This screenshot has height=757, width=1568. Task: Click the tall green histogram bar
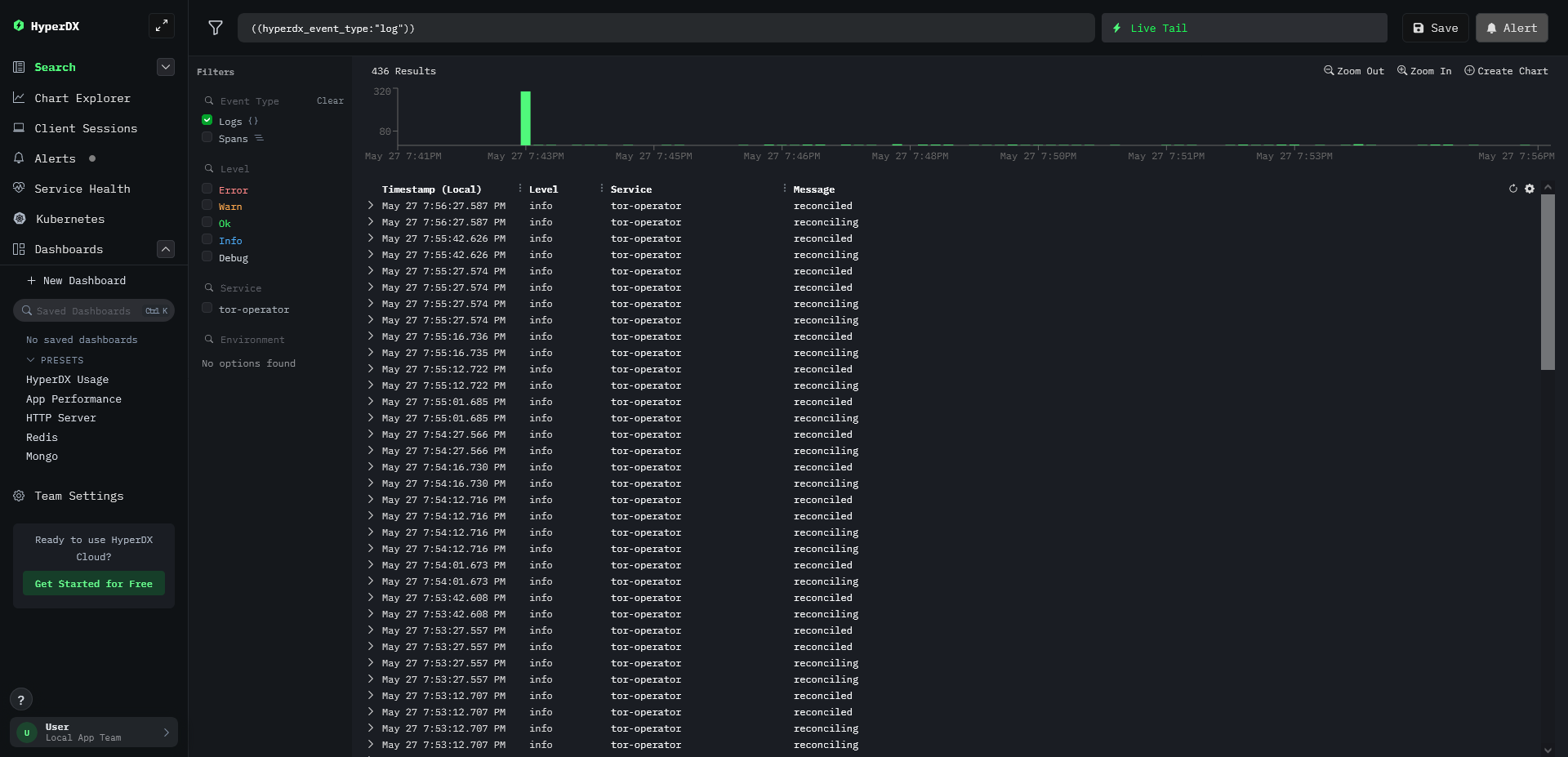[x=526, y=118]
